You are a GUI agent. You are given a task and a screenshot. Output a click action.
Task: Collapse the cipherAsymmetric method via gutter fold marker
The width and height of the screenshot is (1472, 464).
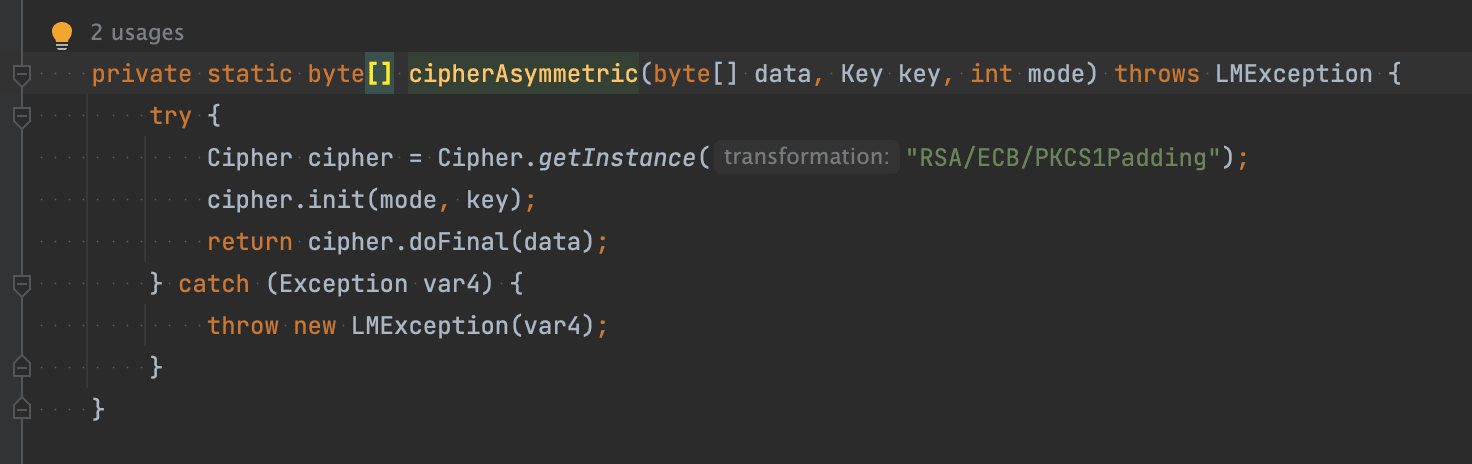click(22, 74)
